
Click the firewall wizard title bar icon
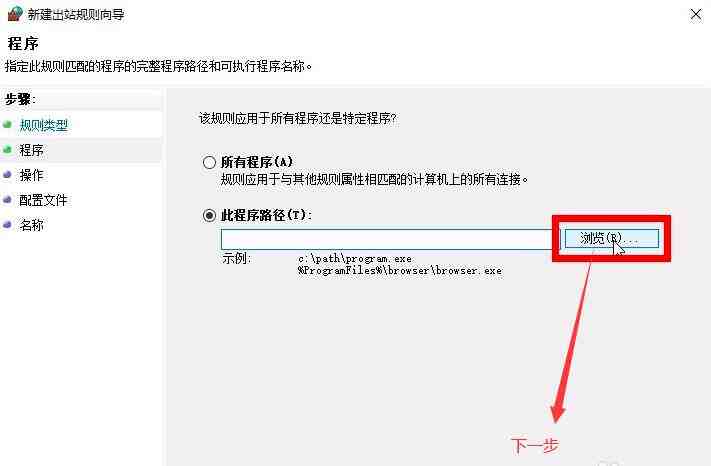point(15,14)
